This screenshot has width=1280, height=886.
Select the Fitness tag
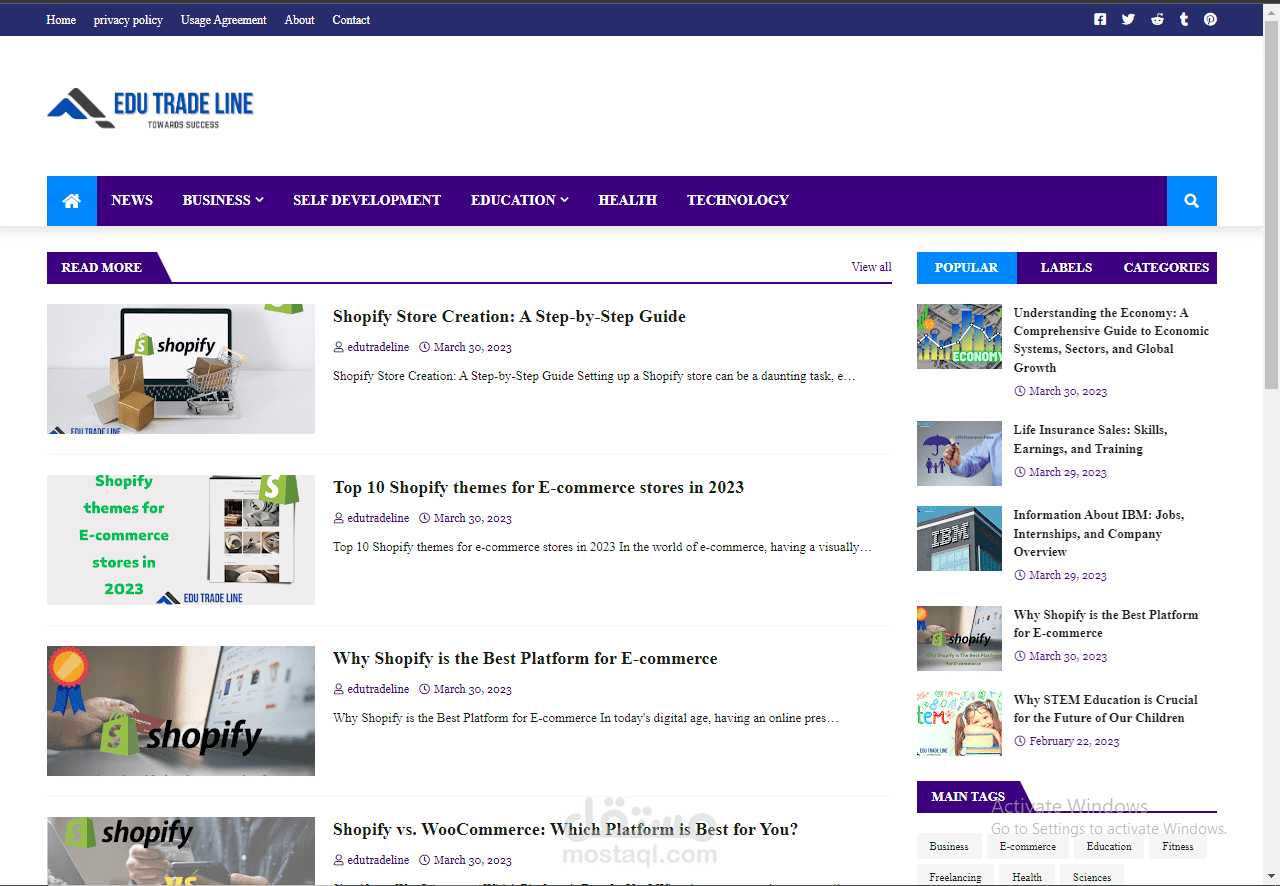point(1178,846)
